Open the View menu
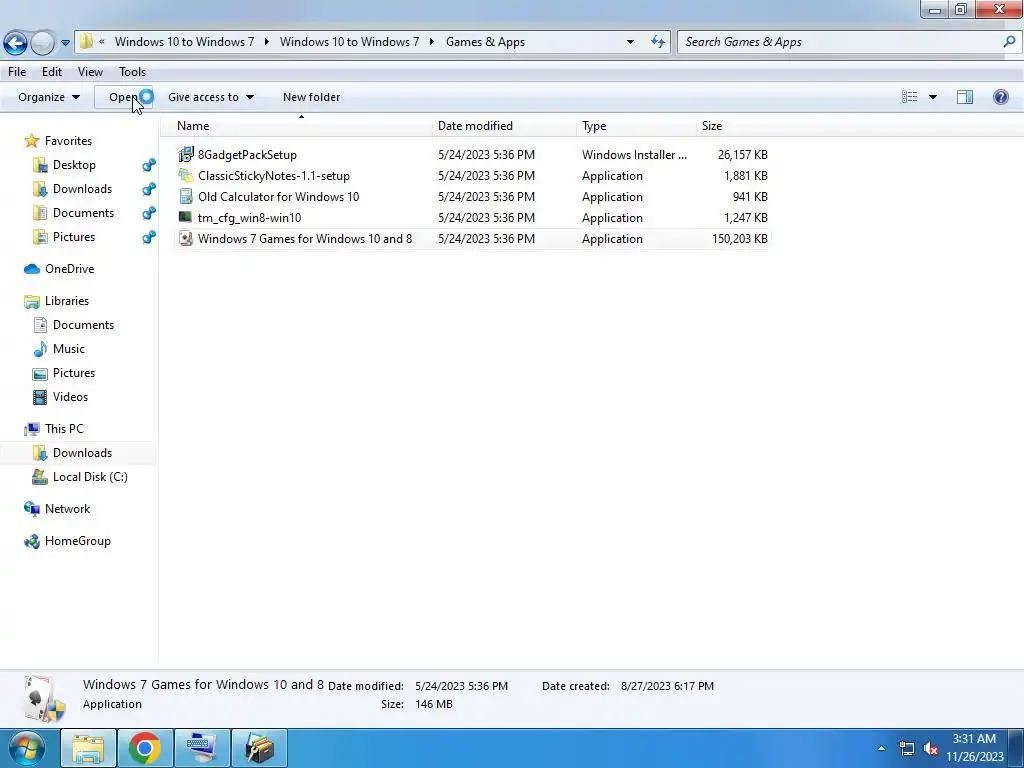The image size is (1024, 768). [90, 72]
